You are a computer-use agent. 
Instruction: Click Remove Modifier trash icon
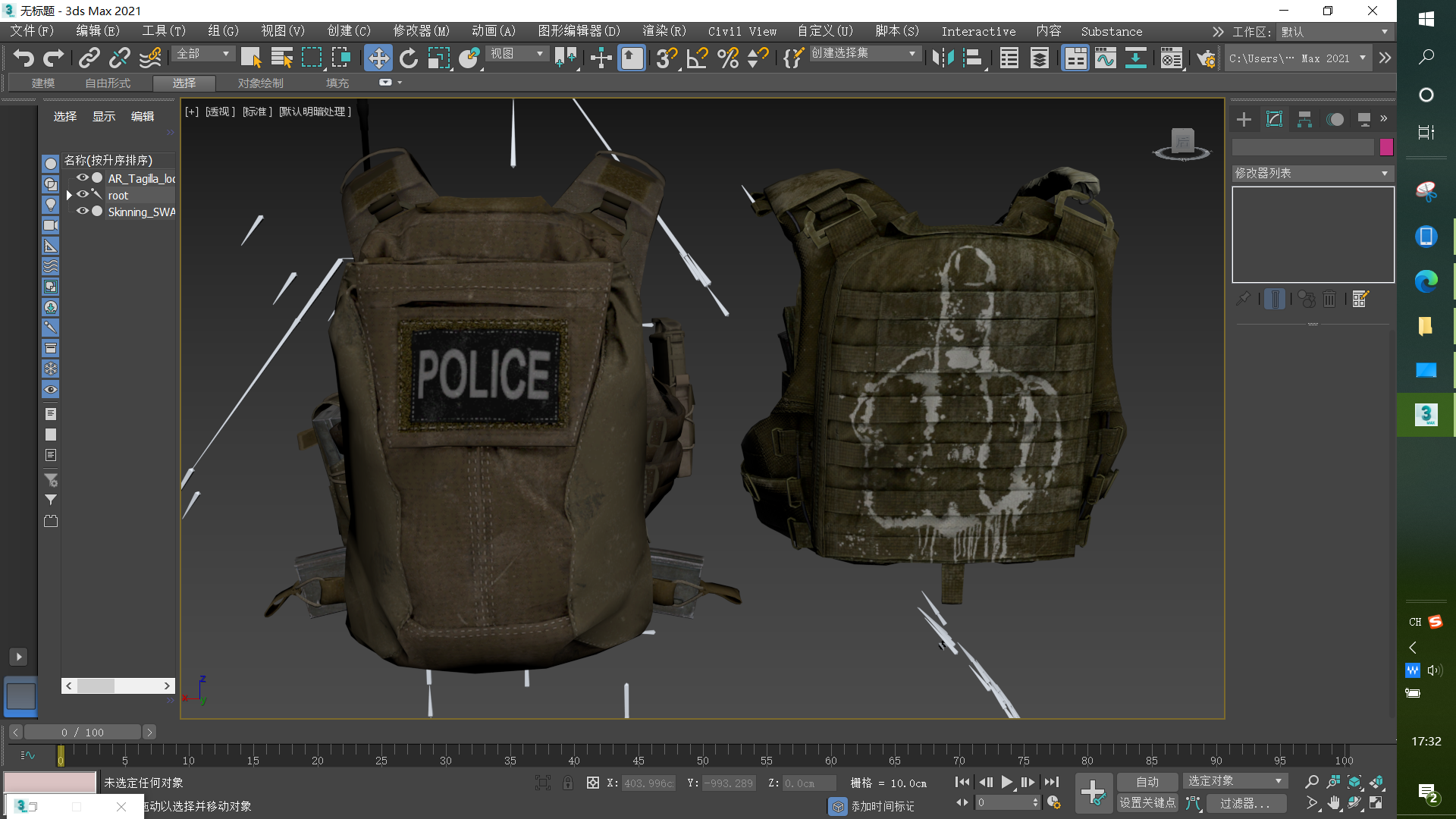(1329, 299)
